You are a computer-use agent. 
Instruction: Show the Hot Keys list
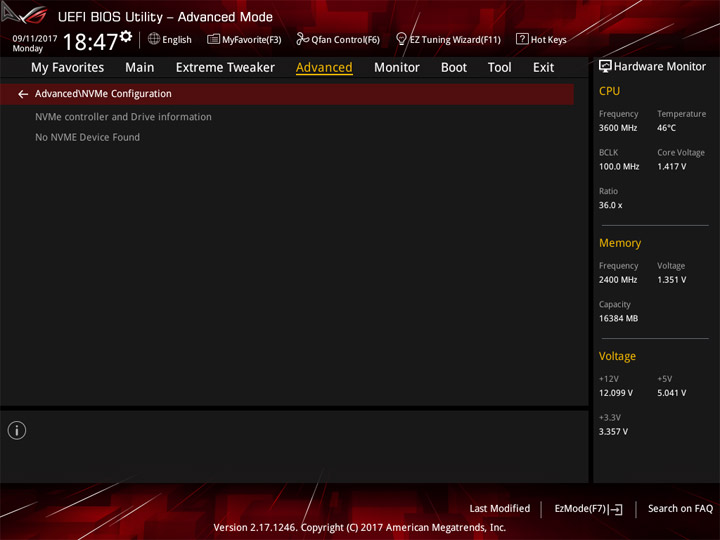(x=549, y=40)
